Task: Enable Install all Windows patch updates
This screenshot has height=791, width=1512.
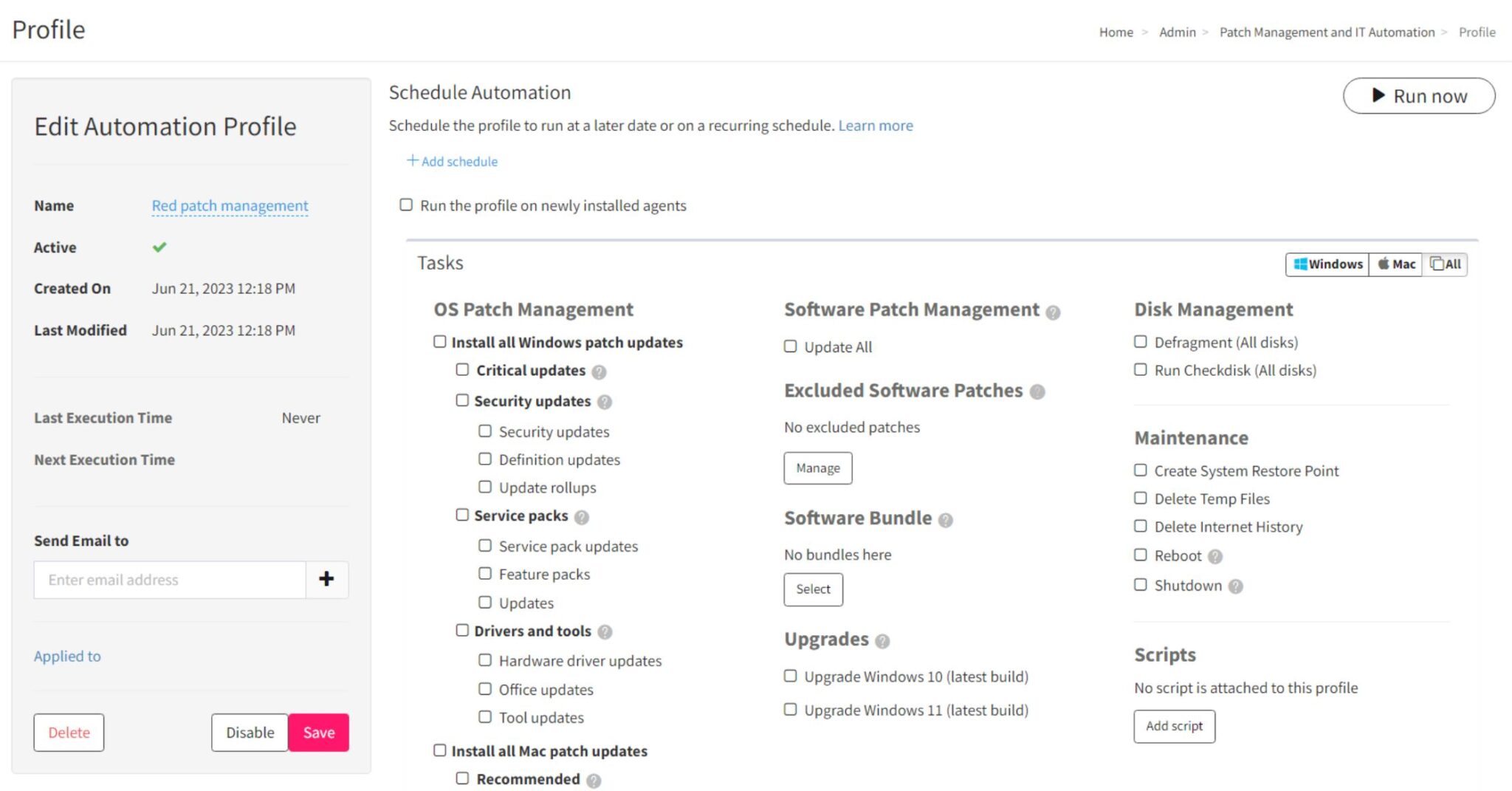Action: (439, 341)
